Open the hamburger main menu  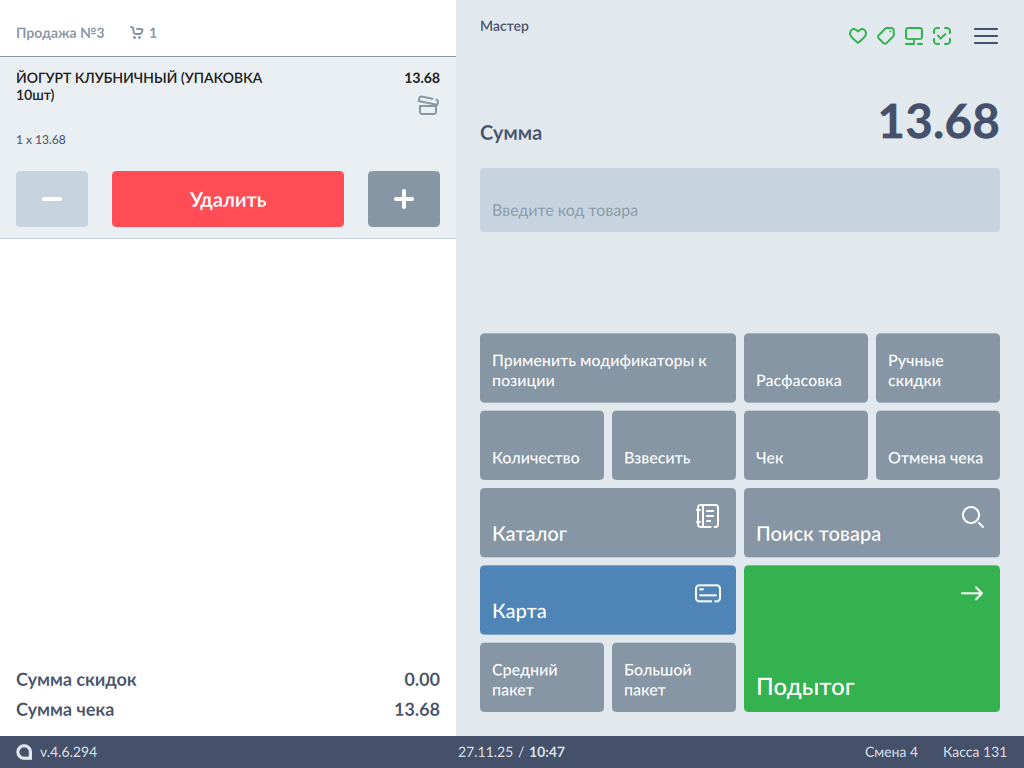(x=986, y=36)
